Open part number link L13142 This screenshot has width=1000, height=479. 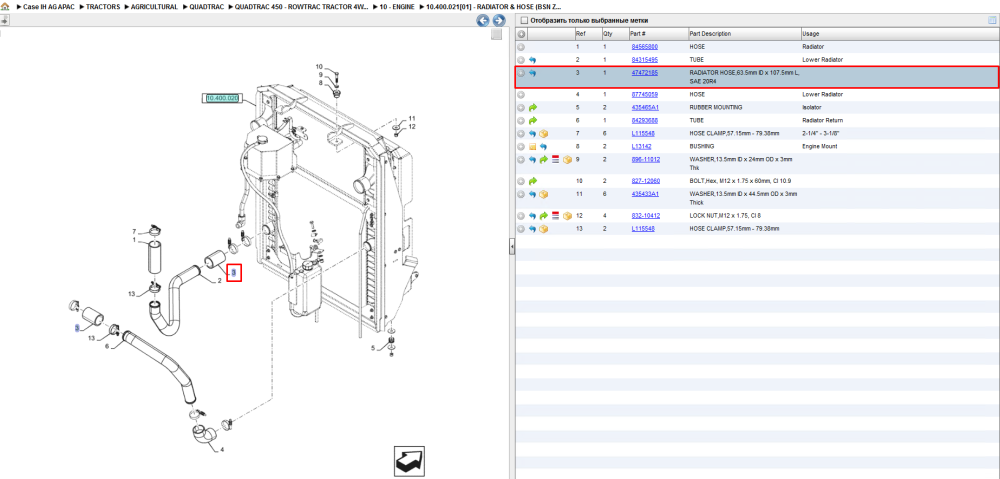pos(641,147)
